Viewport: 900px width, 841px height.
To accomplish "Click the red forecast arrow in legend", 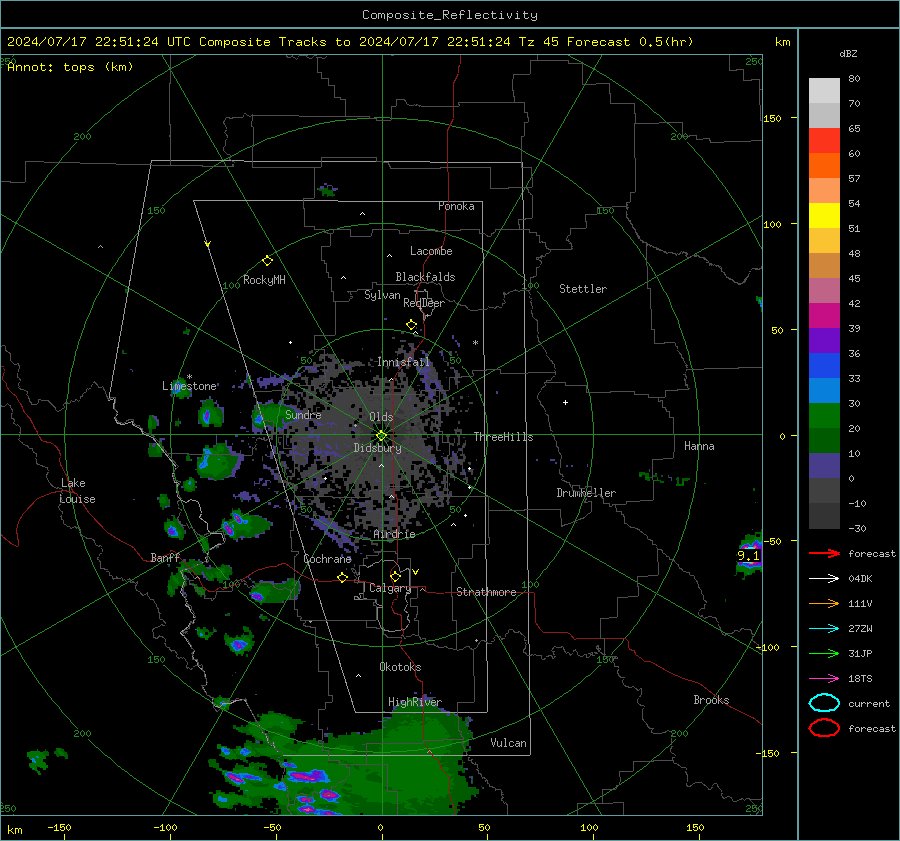I will tap(824, 553).
